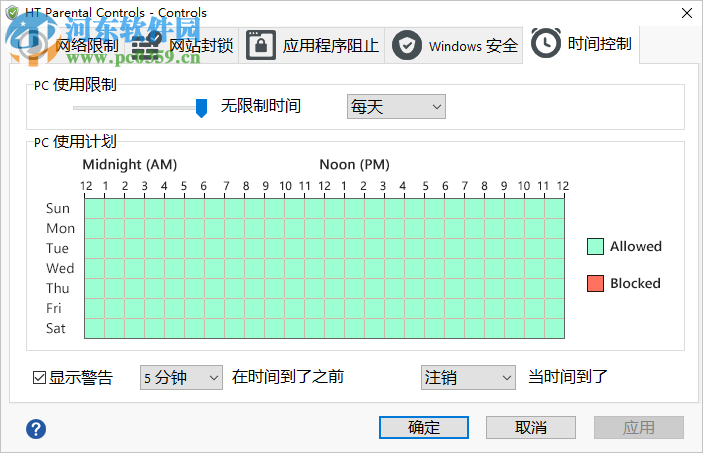
Task: Click the red Blocked color swatch
Action: pyautogui.click(x=595, y=283)
